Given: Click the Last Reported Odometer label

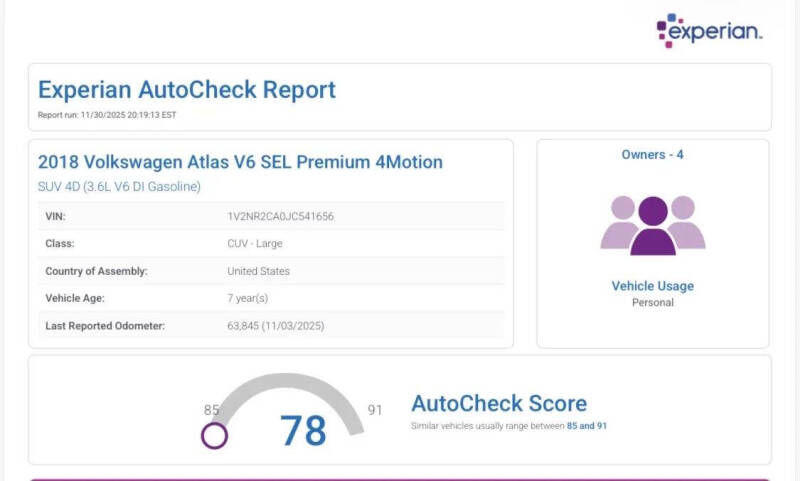Looking at the screenshot, I should [x=105, y=326].
